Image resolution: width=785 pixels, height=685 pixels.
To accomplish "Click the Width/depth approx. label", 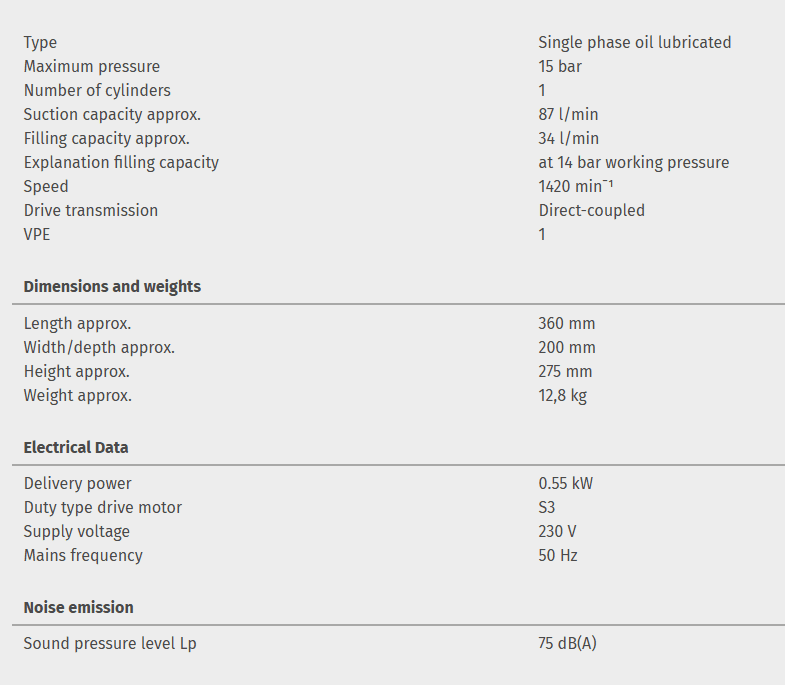I will click(99, 347).
